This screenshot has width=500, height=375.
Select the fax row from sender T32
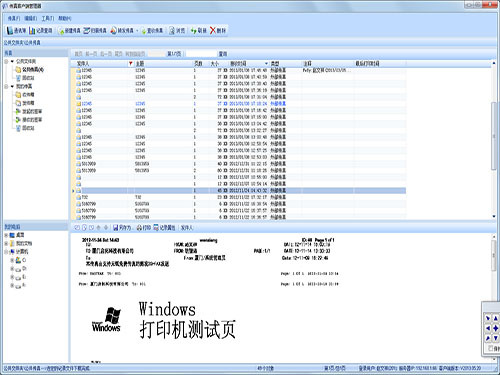tap(238, 197)
